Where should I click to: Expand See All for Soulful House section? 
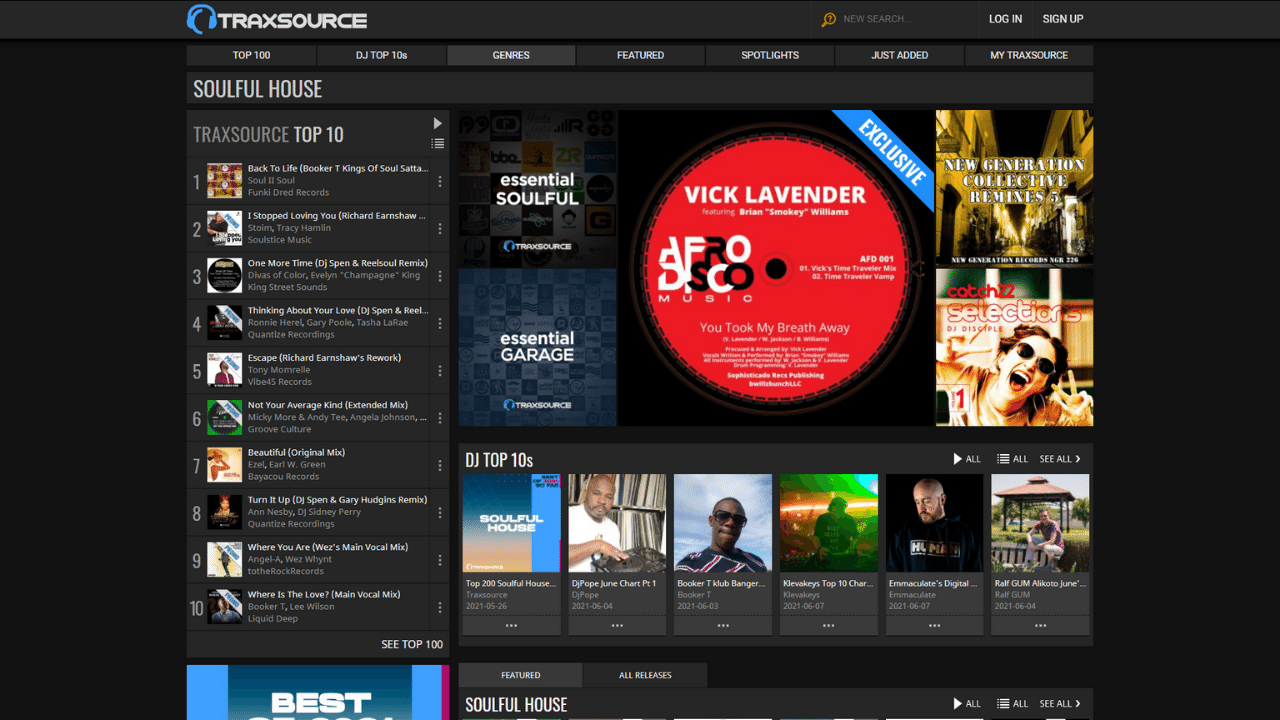(1060, 704)
